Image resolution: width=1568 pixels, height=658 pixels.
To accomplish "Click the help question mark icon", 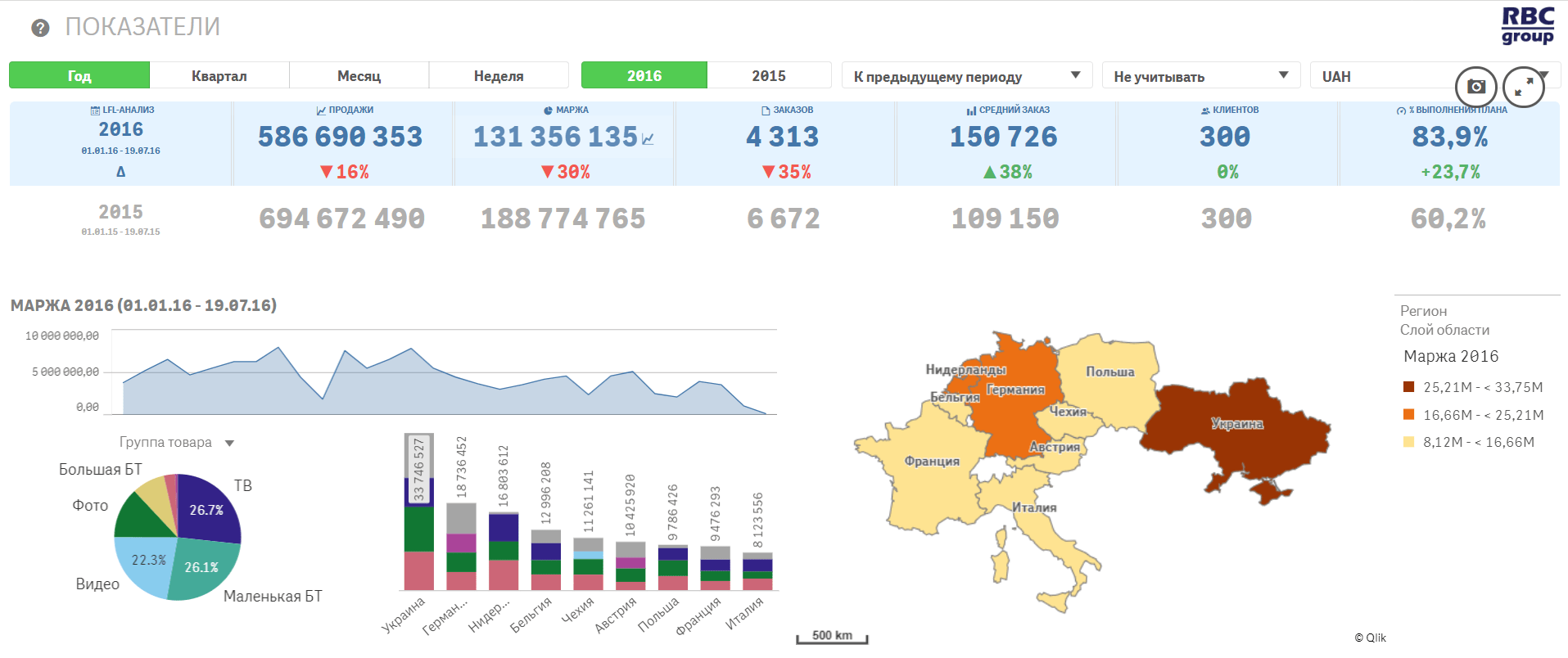I will [40, 29].
